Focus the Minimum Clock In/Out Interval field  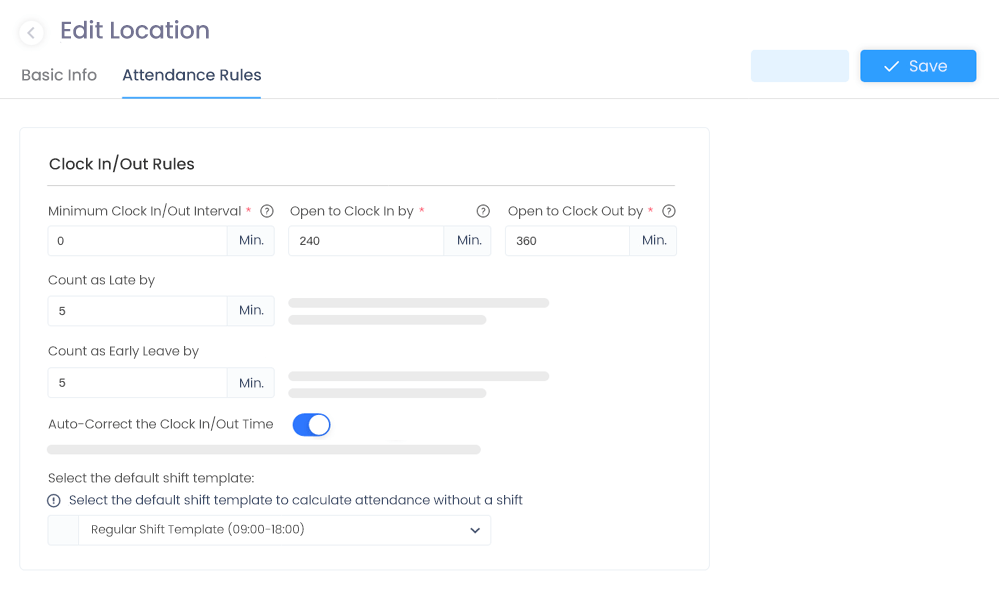click(x=138, y=241)
